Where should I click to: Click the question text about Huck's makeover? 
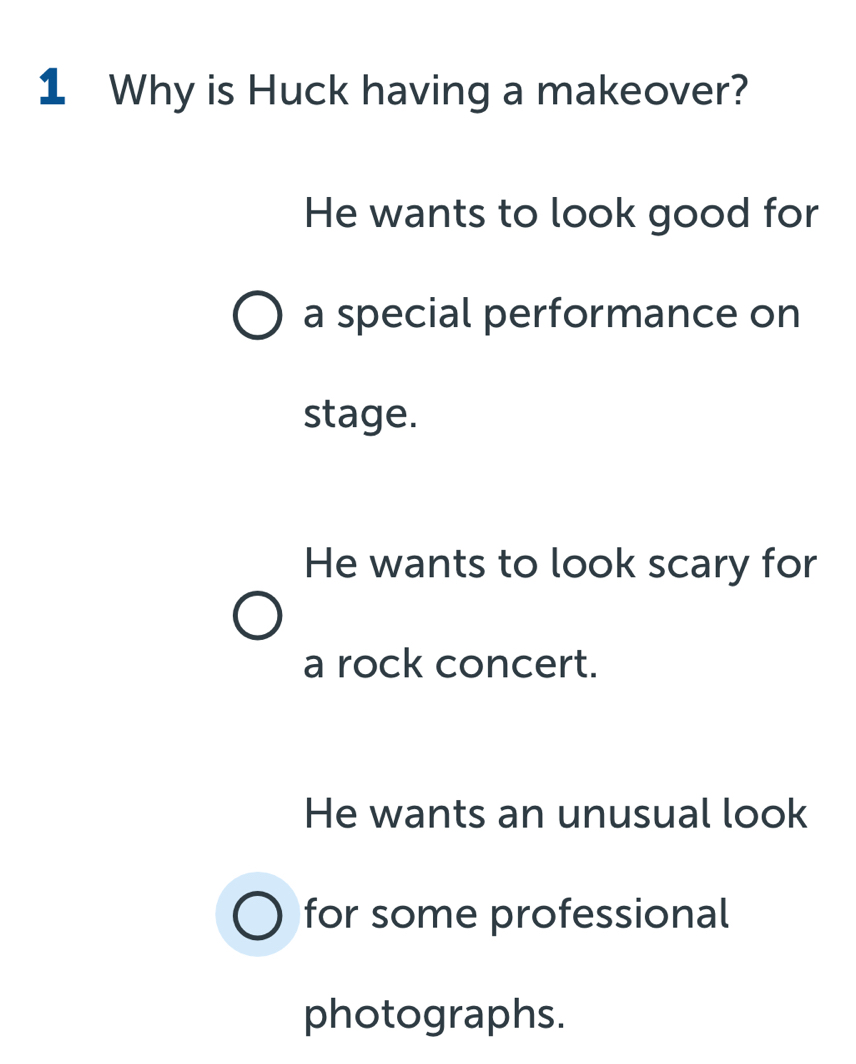(x=430, y=92)
